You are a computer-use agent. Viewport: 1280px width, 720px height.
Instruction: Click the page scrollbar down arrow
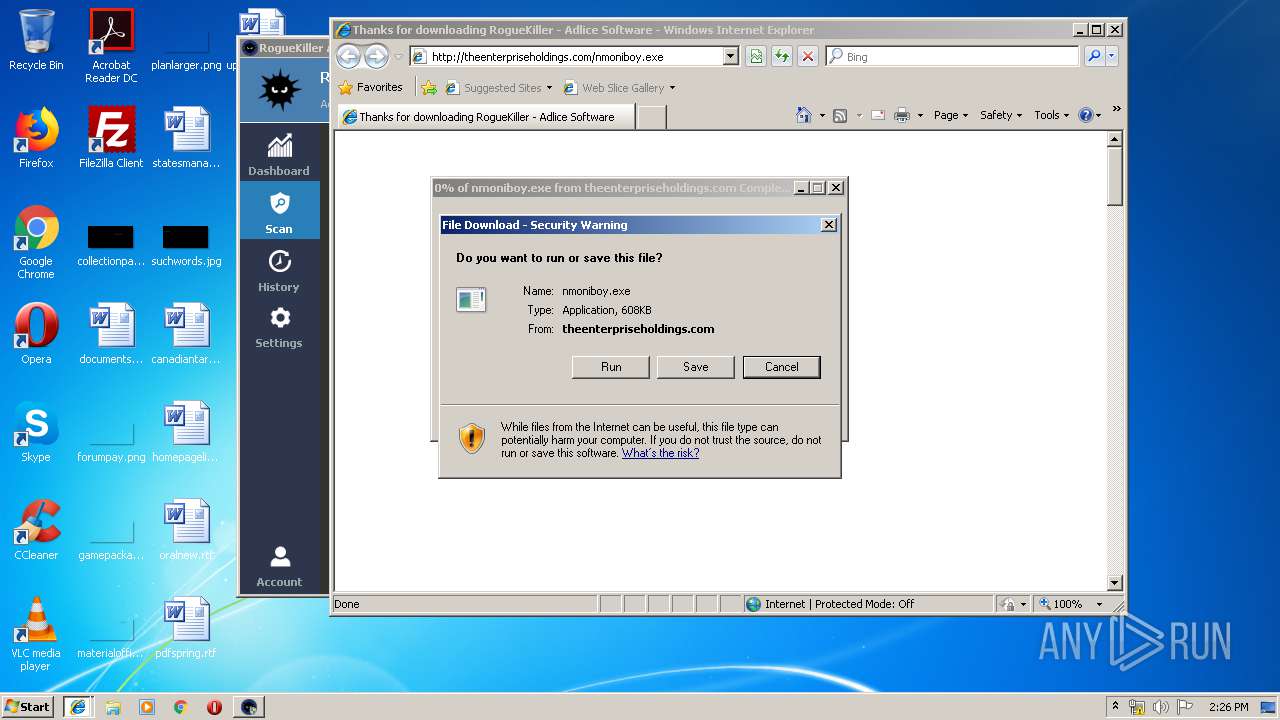(1115, 583)
